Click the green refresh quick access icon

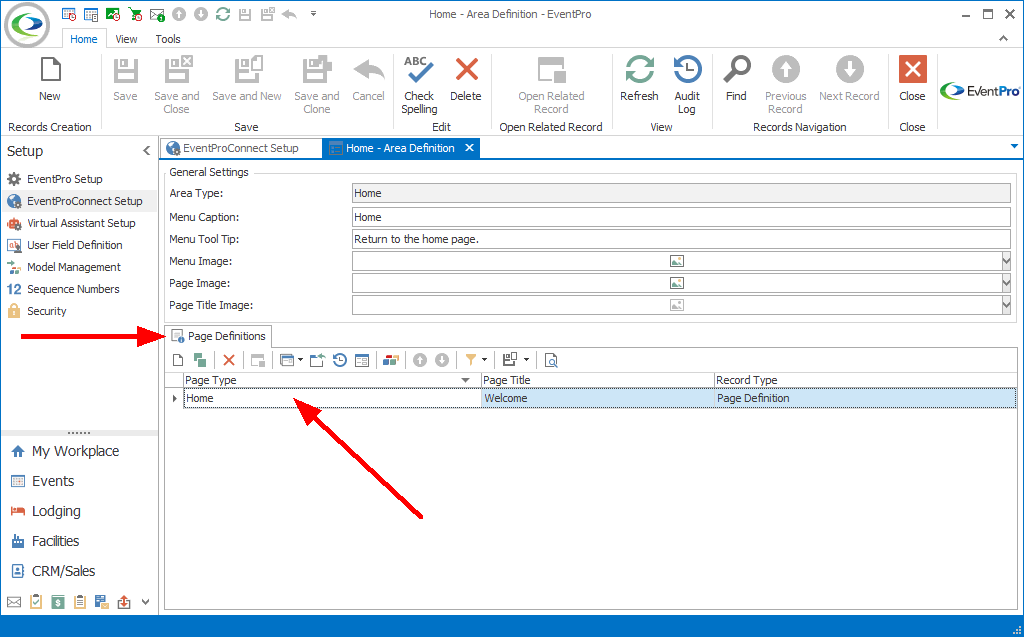click(x=223, y=14)
